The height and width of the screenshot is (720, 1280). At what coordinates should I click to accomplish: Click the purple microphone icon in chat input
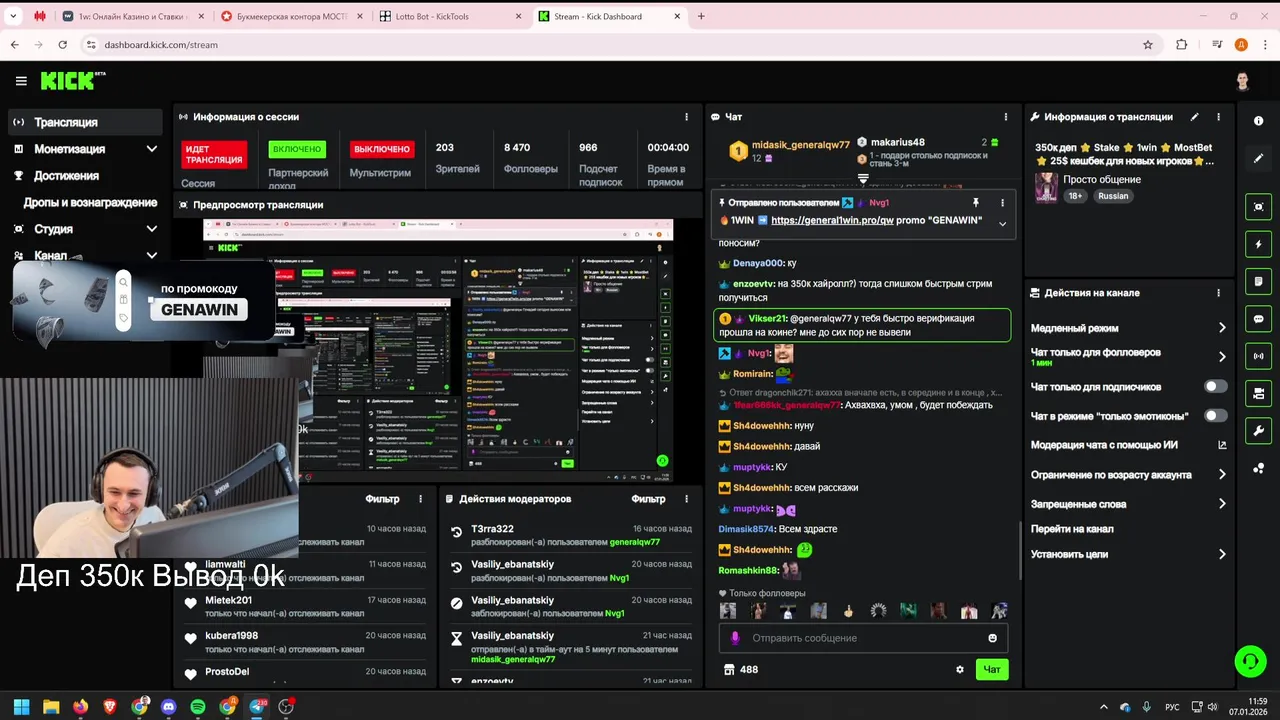click(735, 638)
